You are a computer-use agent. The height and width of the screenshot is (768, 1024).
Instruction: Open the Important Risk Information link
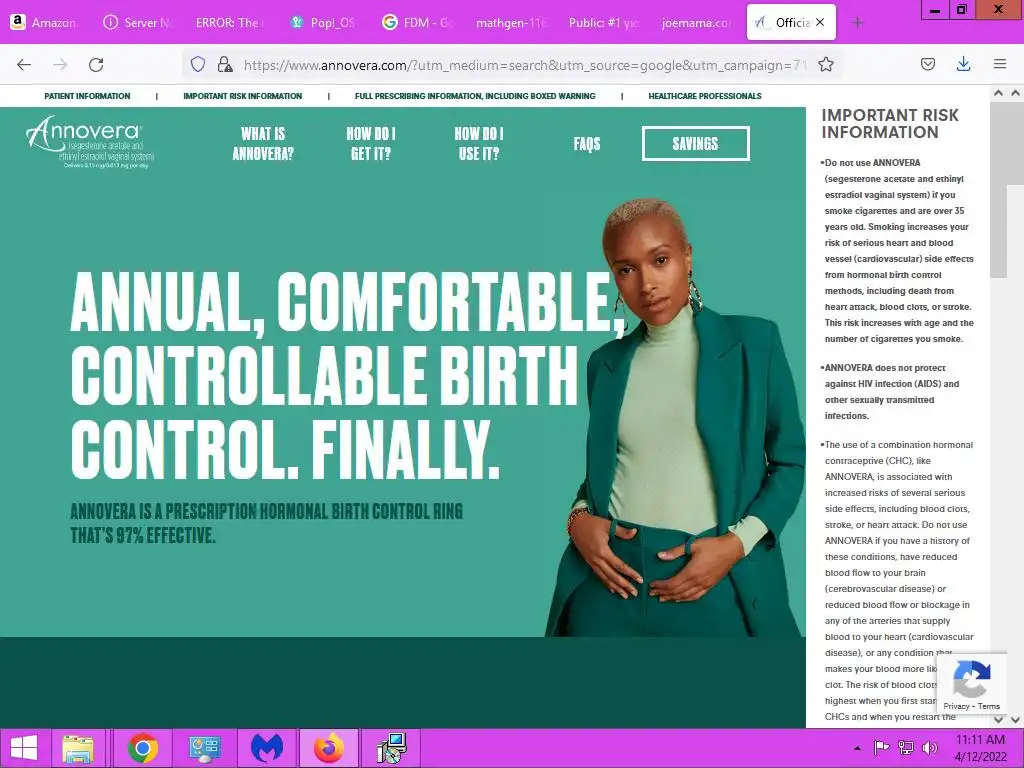coord(242,96)
